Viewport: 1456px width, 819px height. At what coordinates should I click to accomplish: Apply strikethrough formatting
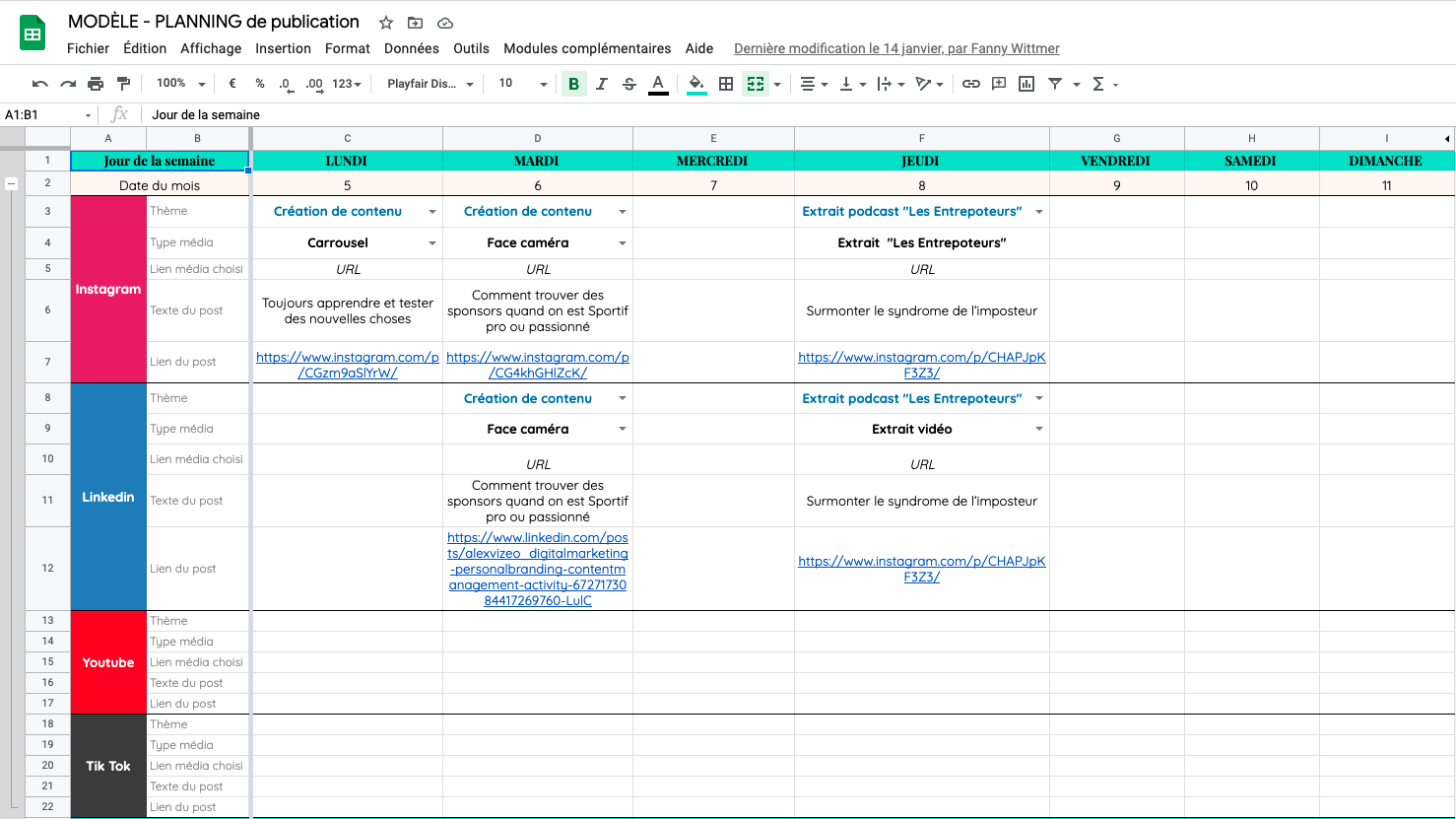pos(629,84)
